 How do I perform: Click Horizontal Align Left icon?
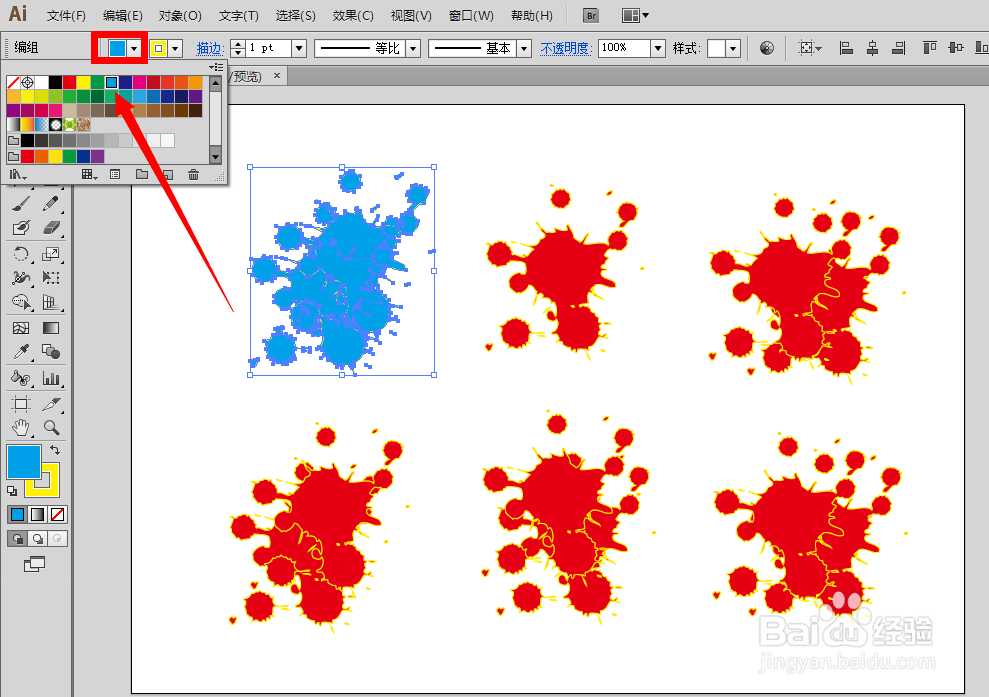[x=846, y=48]
